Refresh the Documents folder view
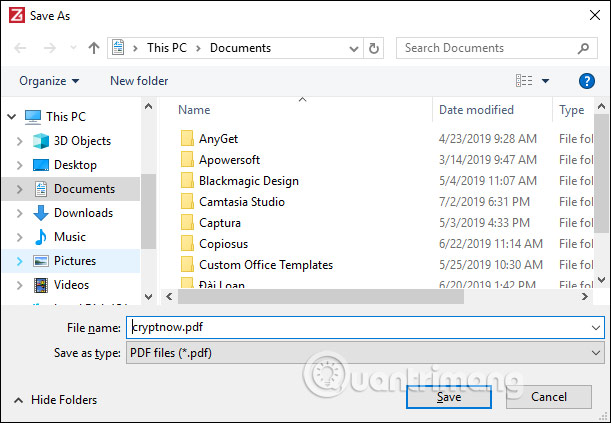This screenshot has height=423, width=611. click(x=374, y=48)
